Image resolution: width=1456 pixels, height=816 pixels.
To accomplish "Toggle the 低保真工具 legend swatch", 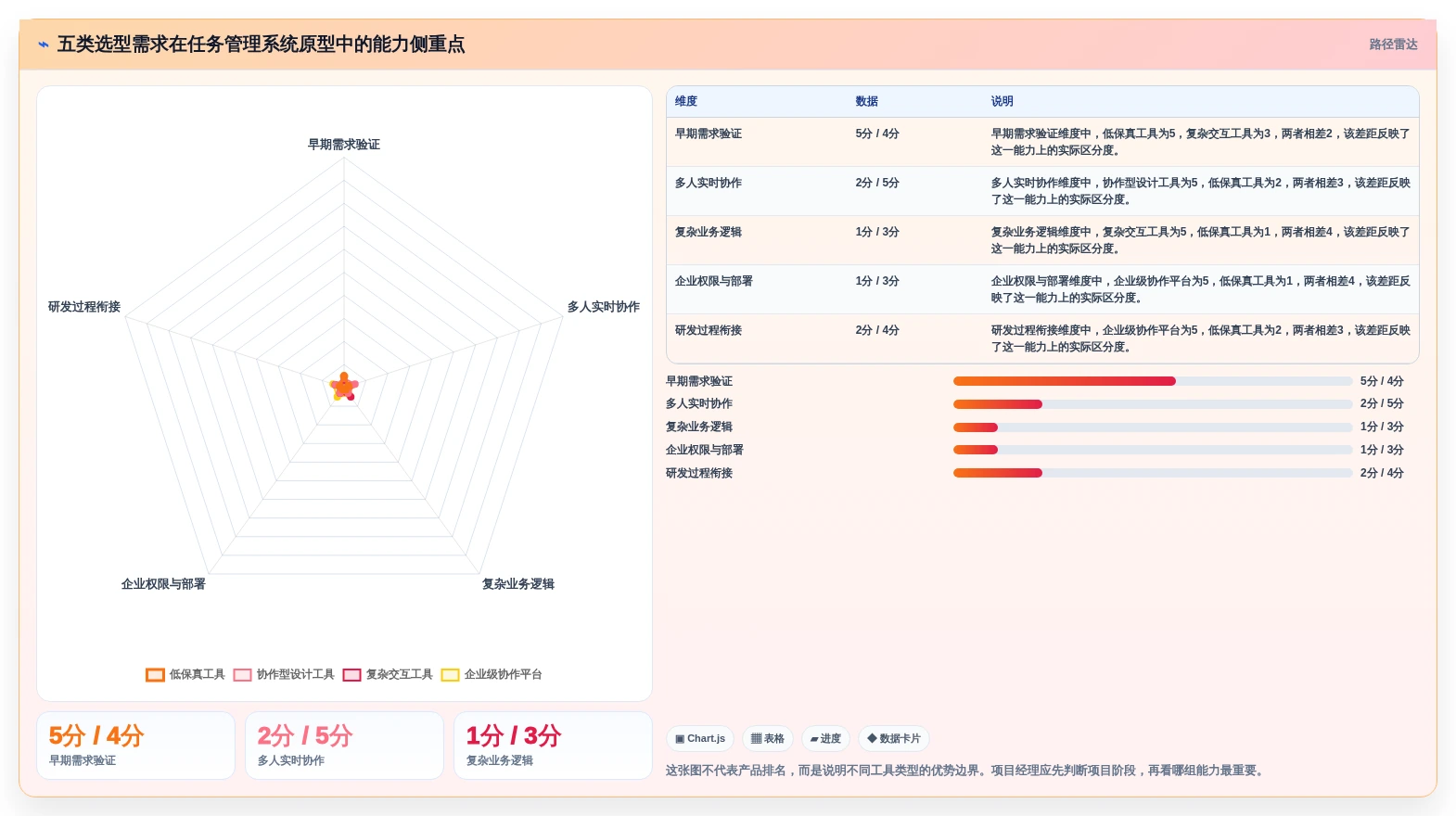I will (x=155, y=675).
